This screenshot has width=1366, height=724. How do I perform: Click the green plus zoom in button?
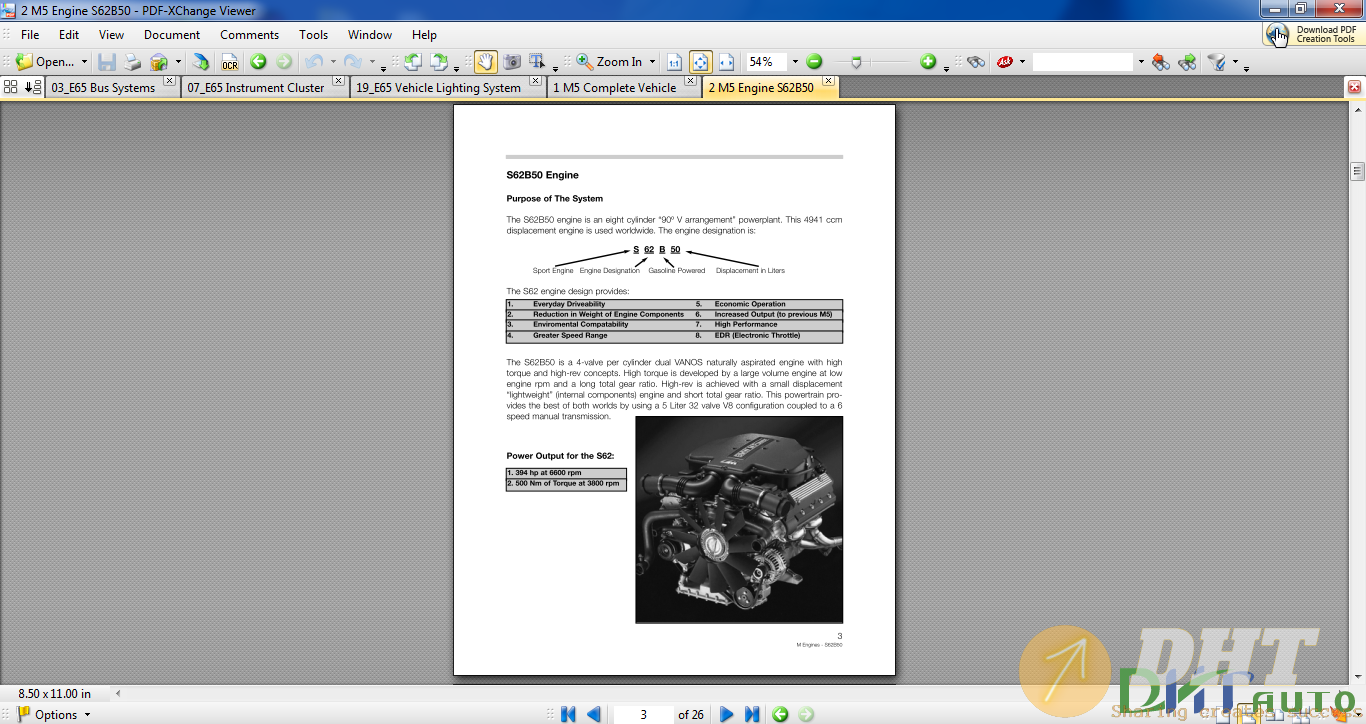point(928,62)
